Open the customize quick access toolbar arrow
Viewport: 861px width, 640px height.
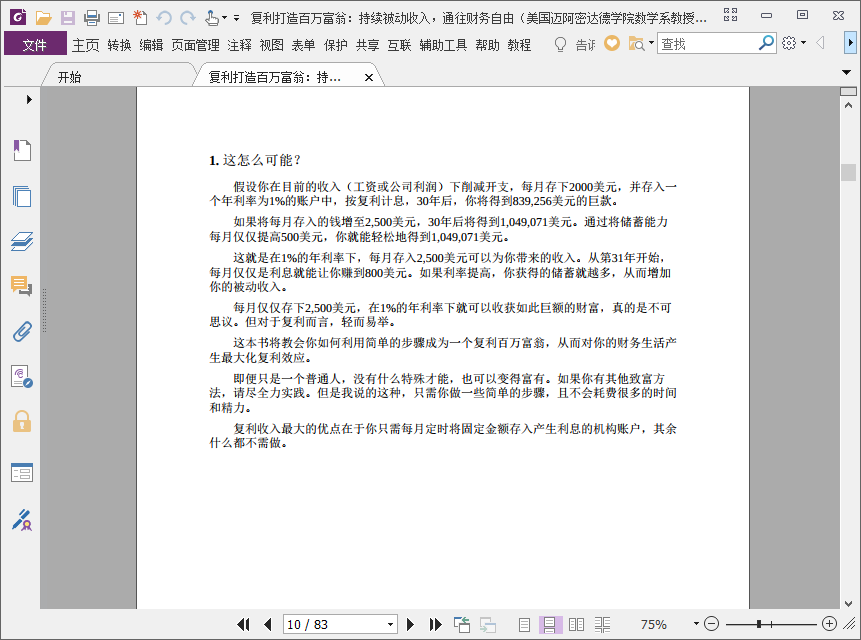[x=236, y=18]
